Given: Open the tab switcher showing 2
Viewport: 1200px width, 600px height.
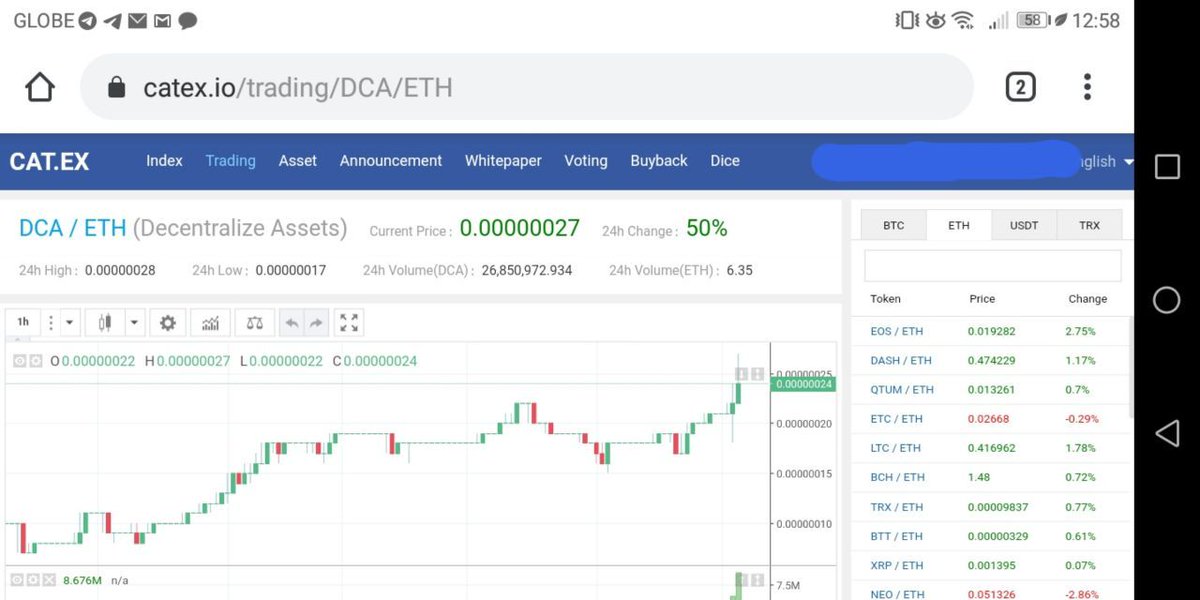Looking at the screenshot, I should pyautogui.click(x=1020, y=88).
